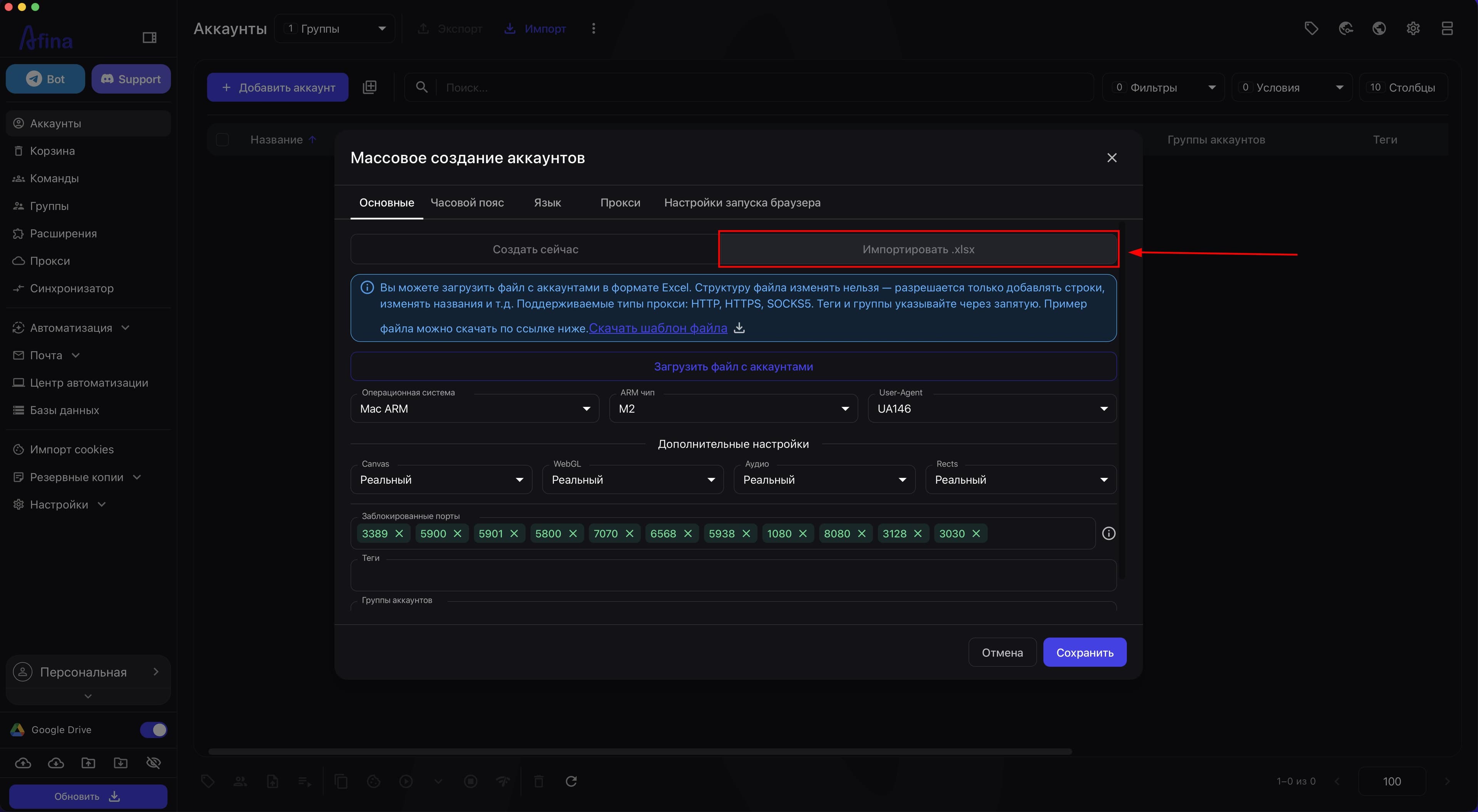Viewport: 1478px width, 812px height.
Task: Open the Условия dropdown
Action: click(1292, 87)
